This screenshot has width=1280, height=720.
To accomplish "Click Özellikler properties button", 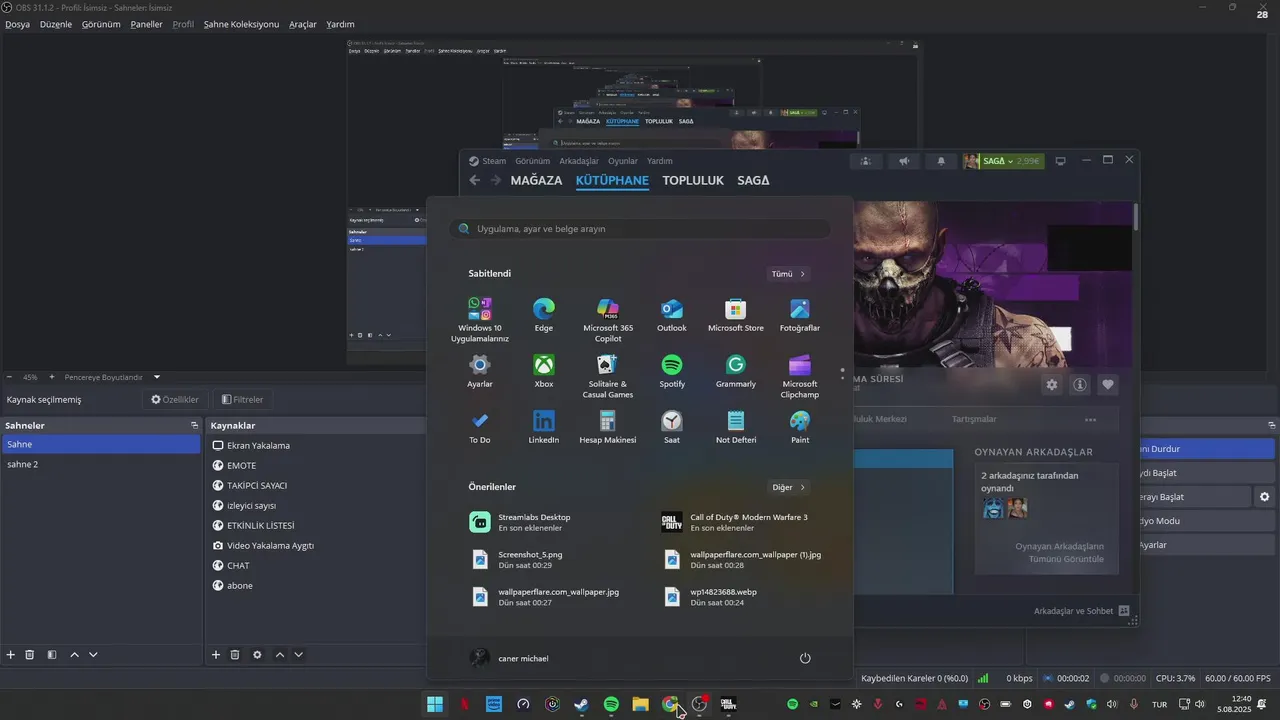I will [x=175, y=399].
